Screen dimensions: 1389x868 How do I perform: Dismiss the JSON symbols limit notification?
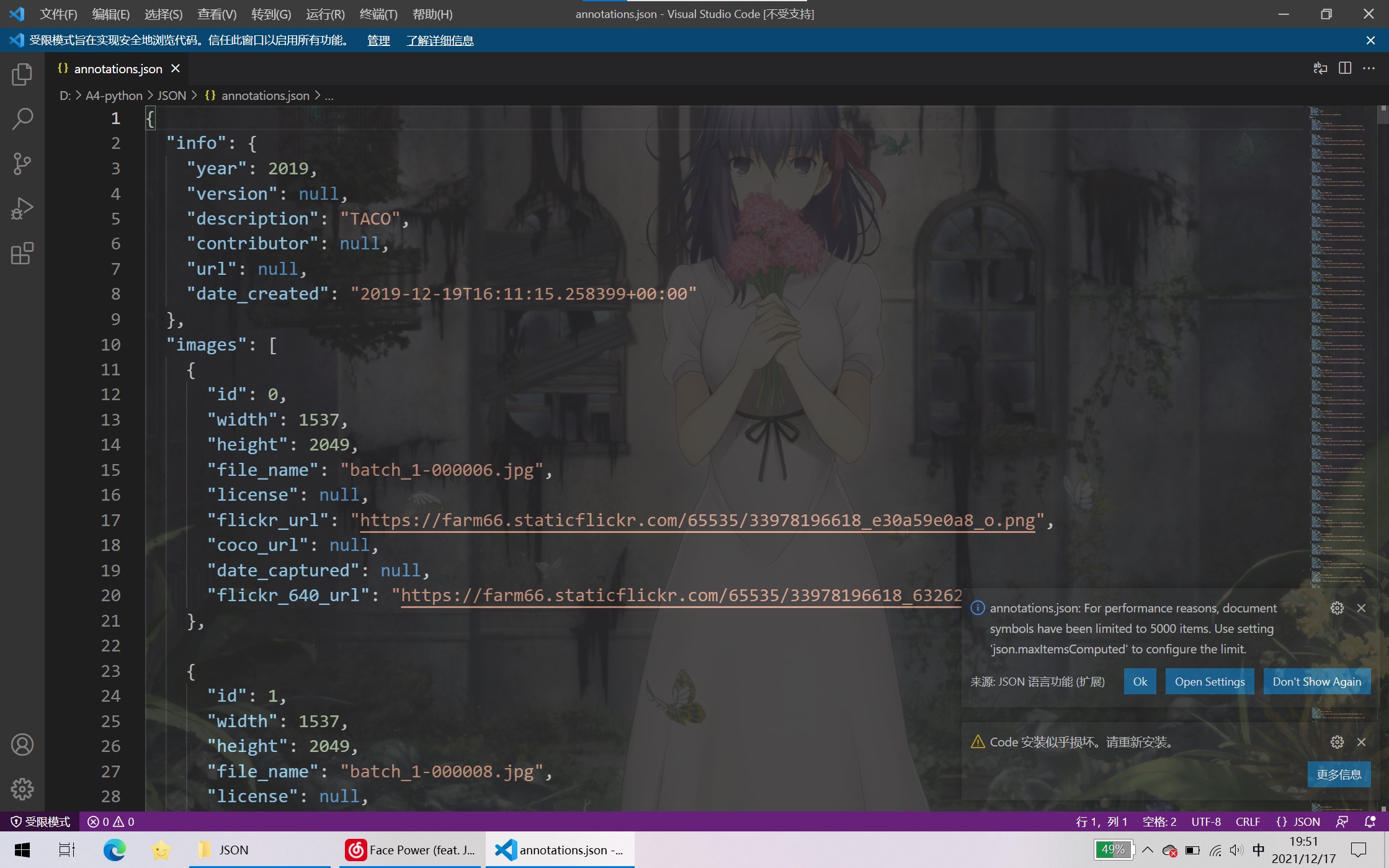1361,608
